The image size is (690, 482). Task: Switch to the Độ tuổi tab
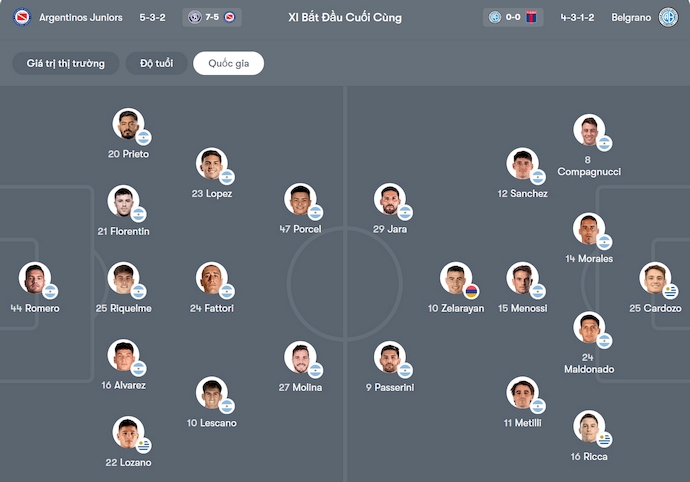point(156,63)
